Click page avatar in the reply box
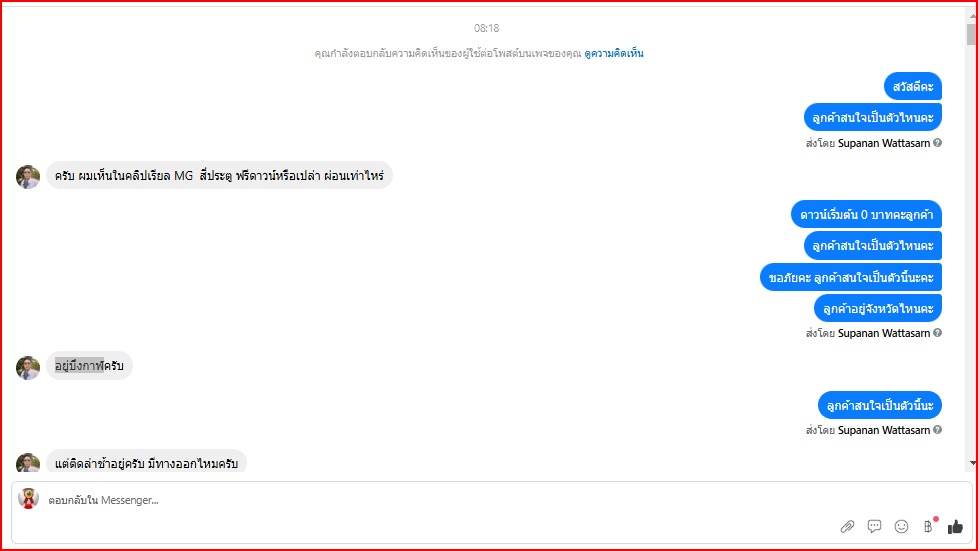Viewport: 978px width, 551px height. pos(28,499)
